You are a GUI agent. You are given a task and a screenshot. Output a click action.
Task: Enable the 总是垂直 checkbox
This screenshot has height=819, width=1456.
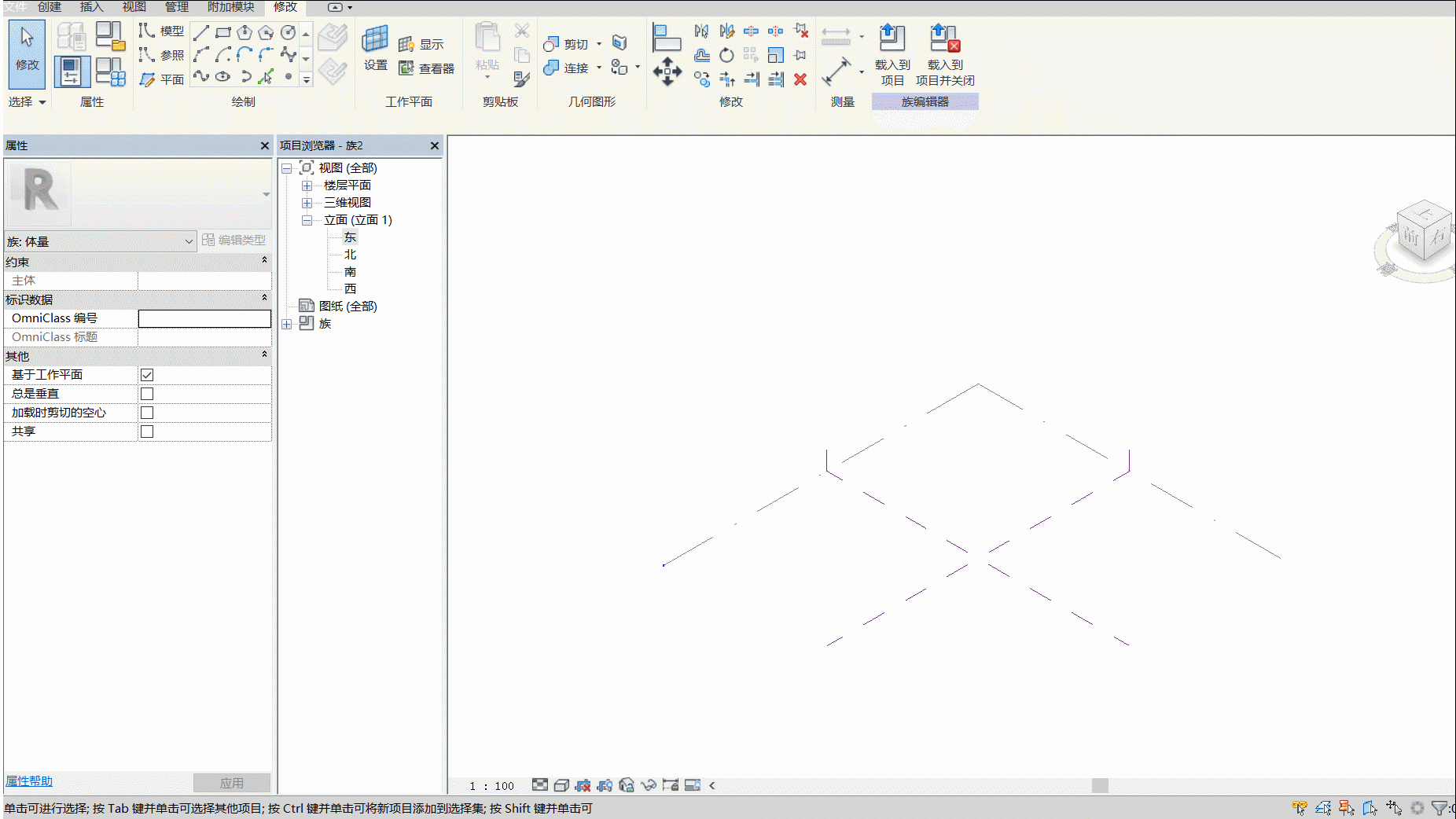147,394
